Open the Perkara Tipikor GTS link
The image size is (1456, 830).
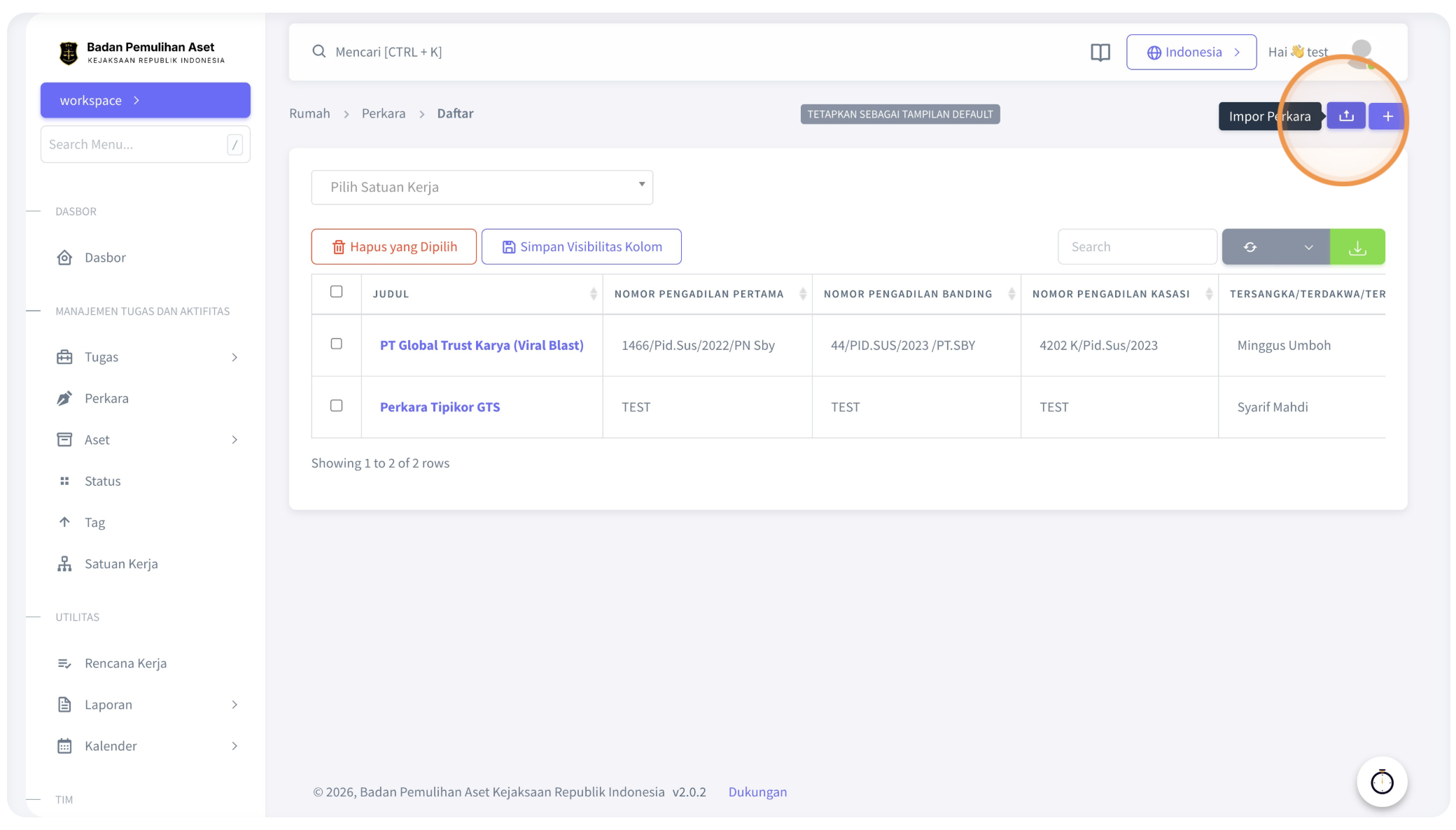tap(440, 407)
